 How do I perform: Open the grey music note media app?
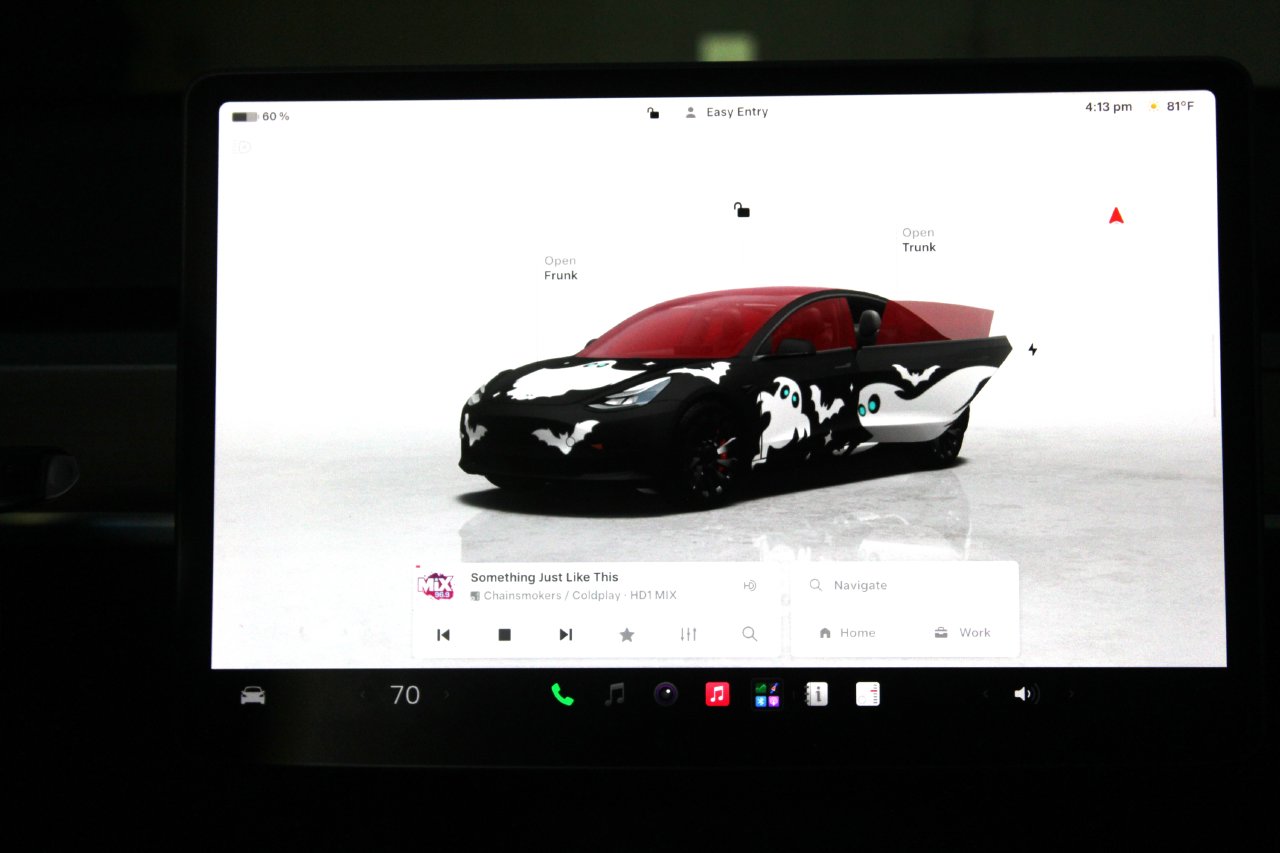615,694
